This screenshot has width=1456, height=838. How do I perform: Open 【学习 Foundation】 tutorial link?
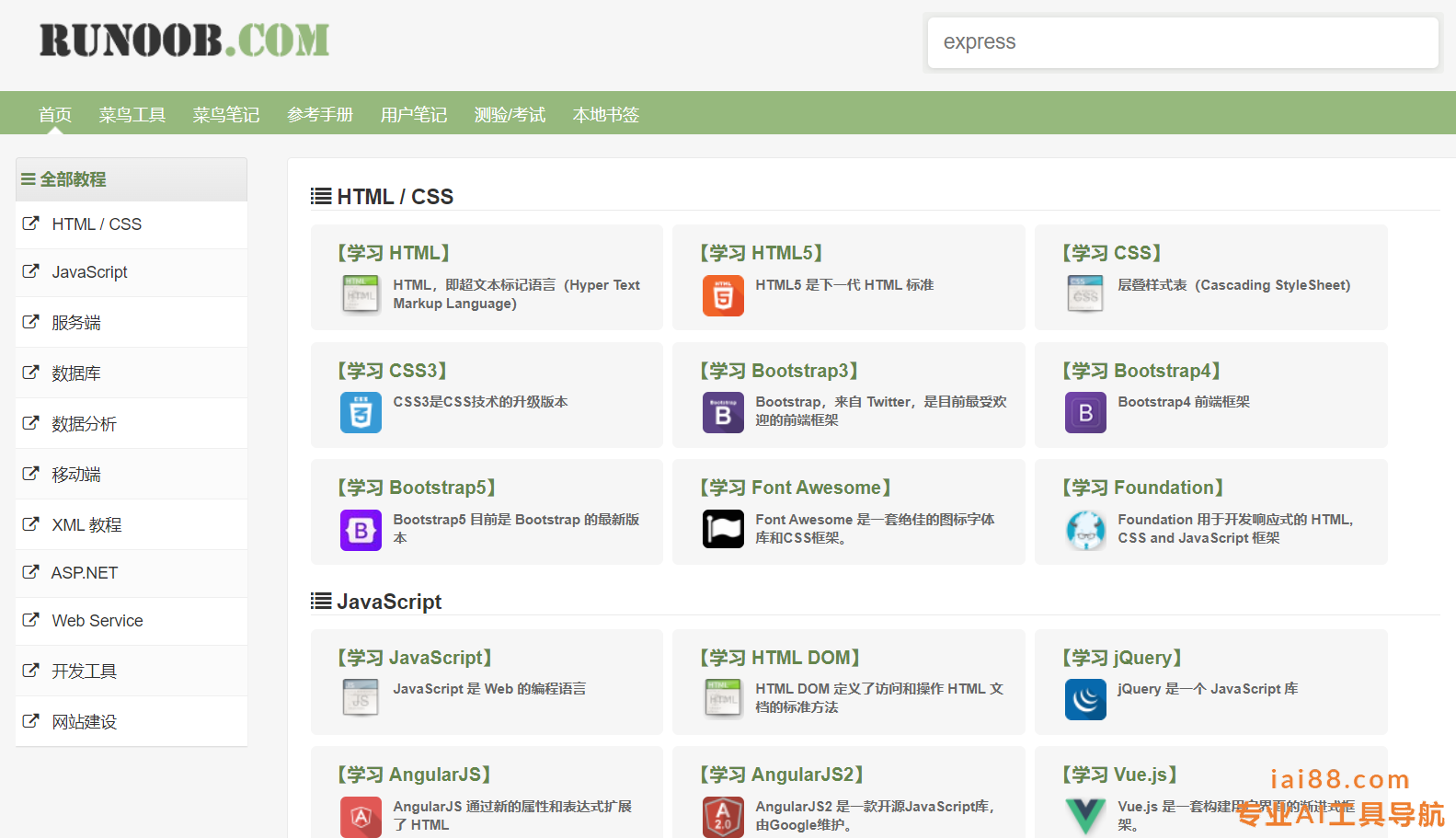pyautogui.click(x=1143, y=488)
